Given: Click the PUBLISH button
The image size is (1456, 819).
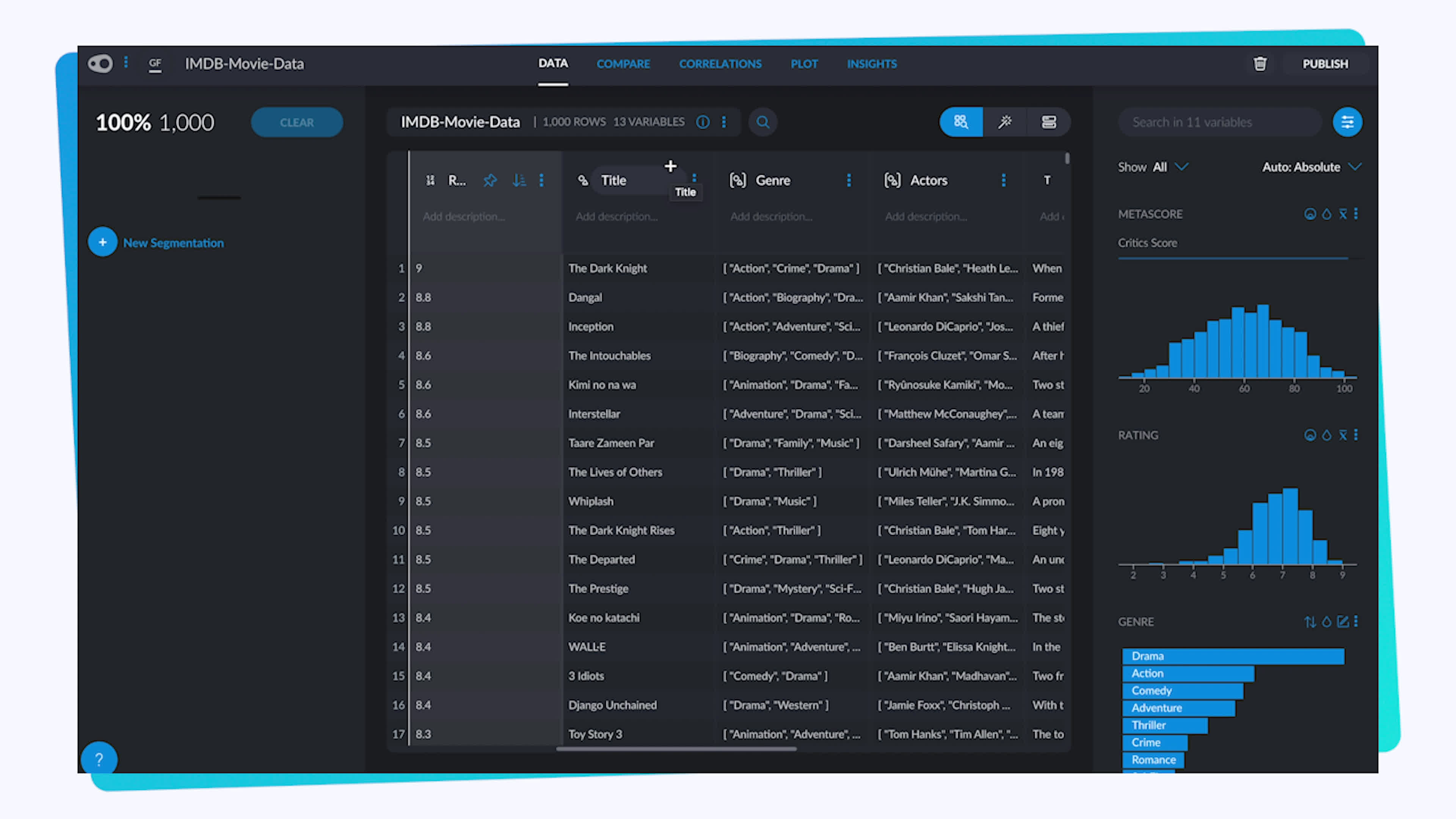Looking at the screenshot, I should pyautogui.click(x=1325, y=64).
